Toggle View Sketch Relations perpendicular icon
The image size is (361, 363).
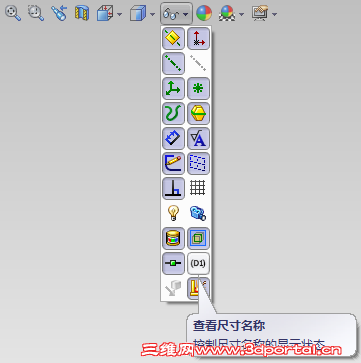[173, 188]
